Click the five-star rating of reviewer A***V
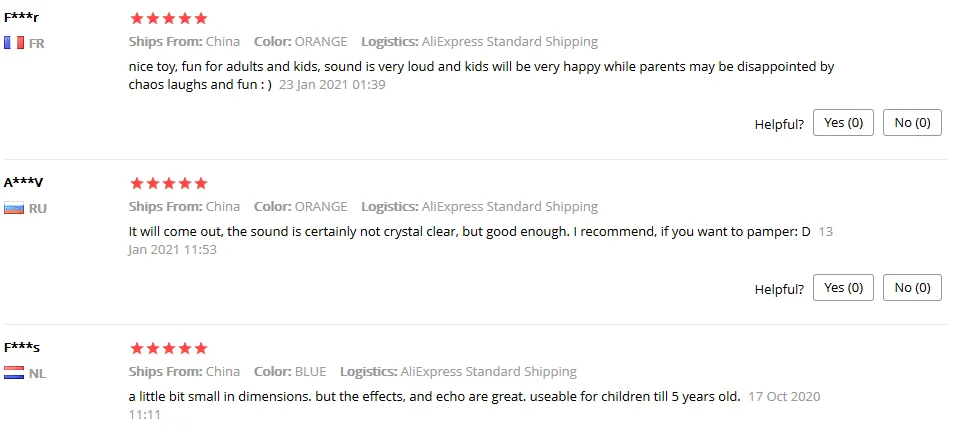Viewport: 964px width, 429px height. [x=169, y=183]
